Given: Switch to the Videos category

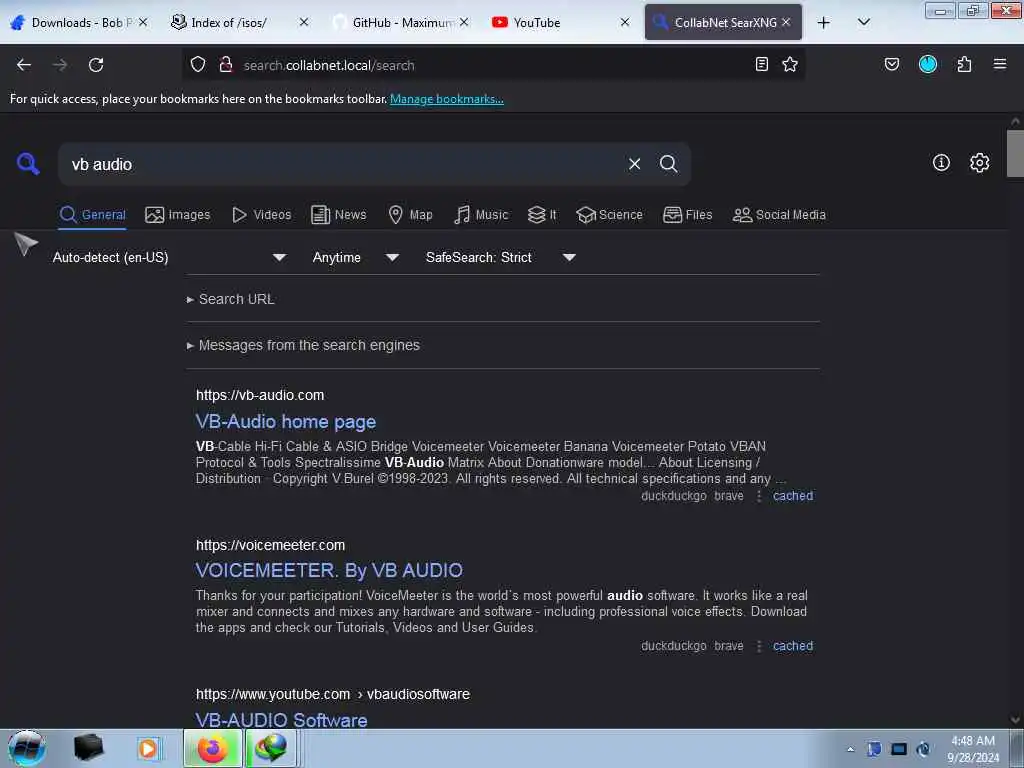Looking at the screenshot, I should [261, 215].
